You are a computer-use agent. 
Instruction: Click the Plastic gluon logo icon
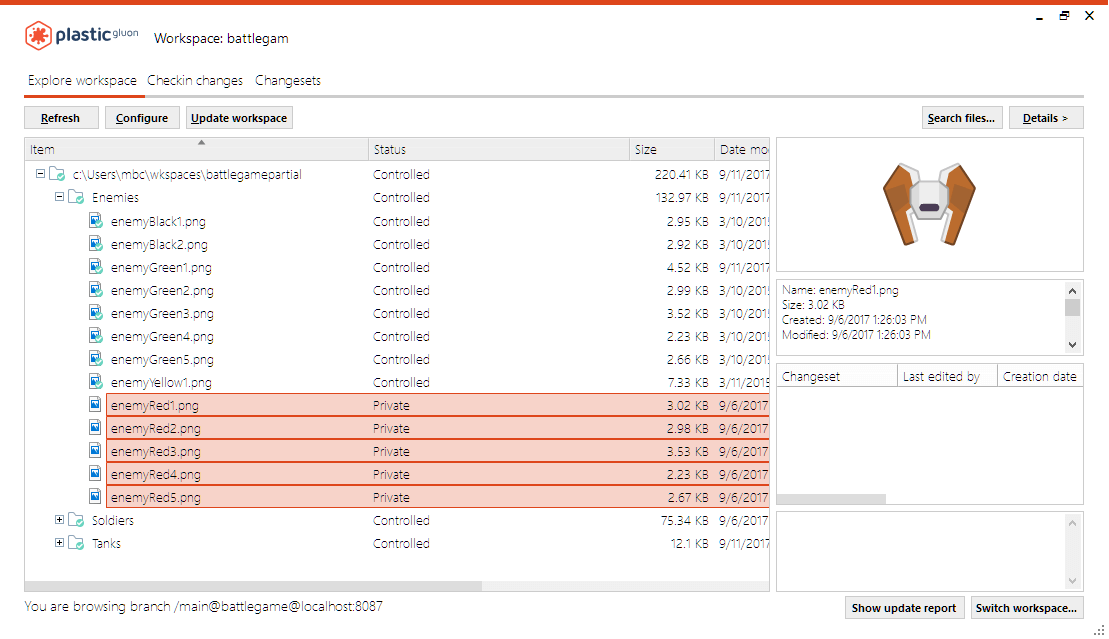pyautogui.click(x=38, y=35)
